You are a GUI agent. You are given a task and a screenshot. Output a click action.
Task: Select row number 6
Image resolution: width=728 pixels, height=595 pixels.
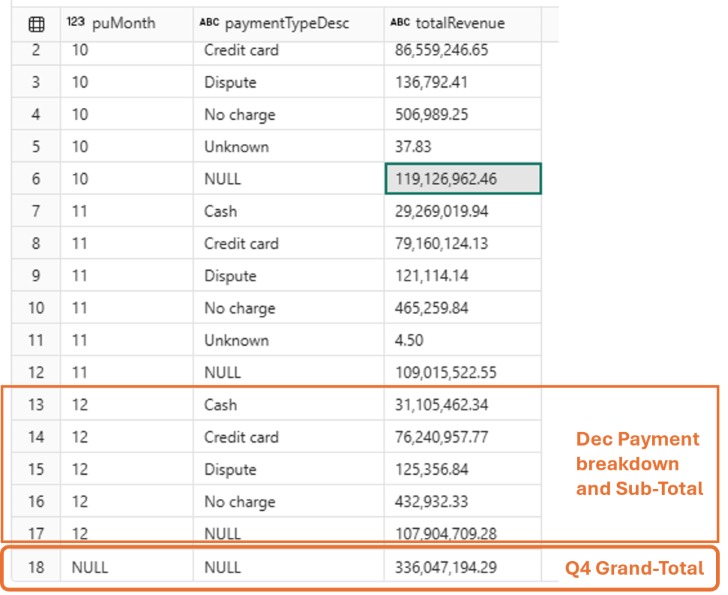click(36, 179)
